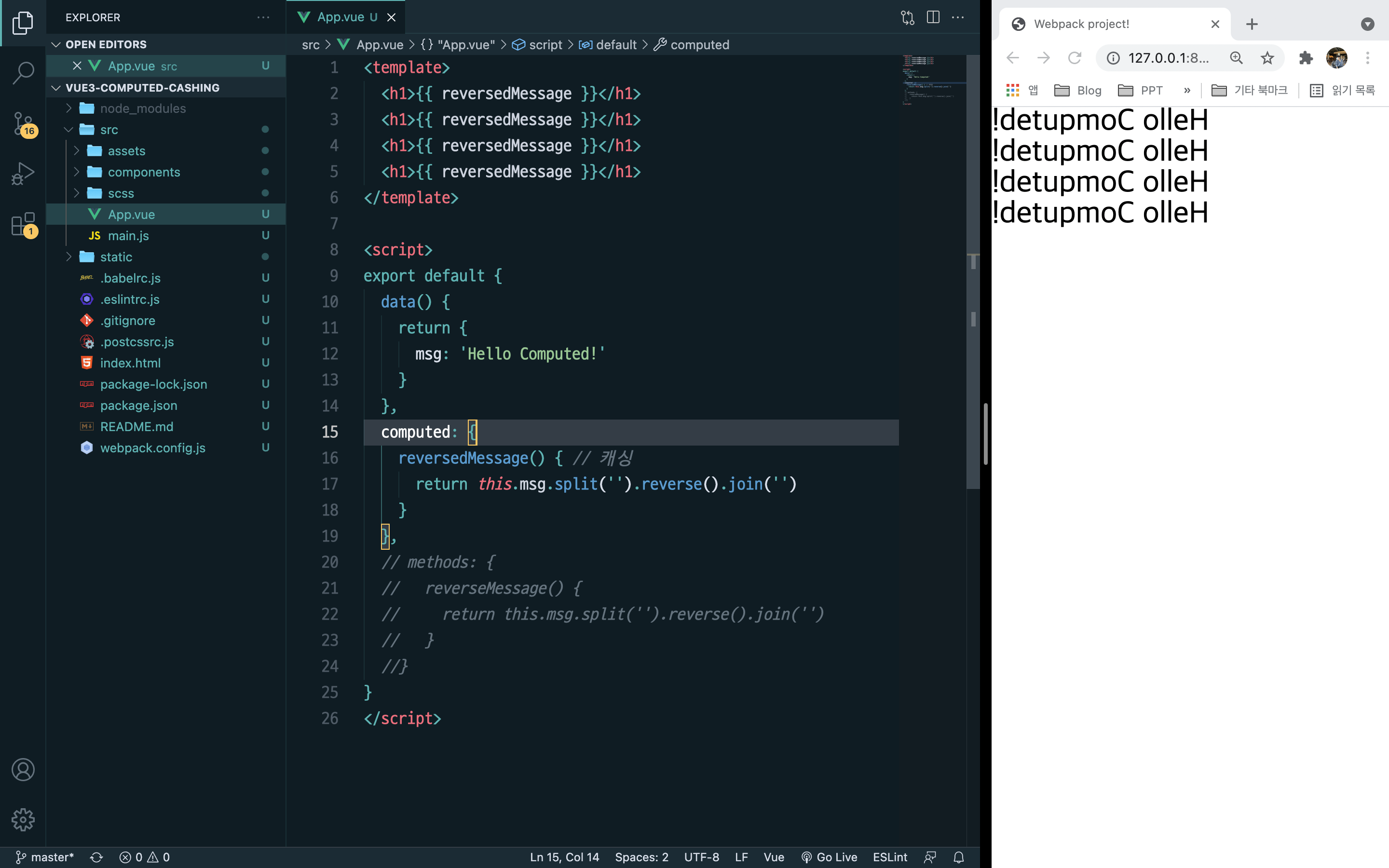The image size is (1389, 868).
Task: Open Source Control view with 16 changes
Action: pos(23,123)
